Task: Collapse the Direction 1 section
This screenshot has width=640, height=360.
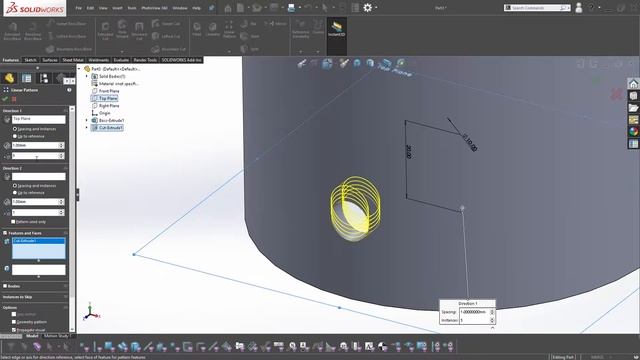Action: (65, 111)
